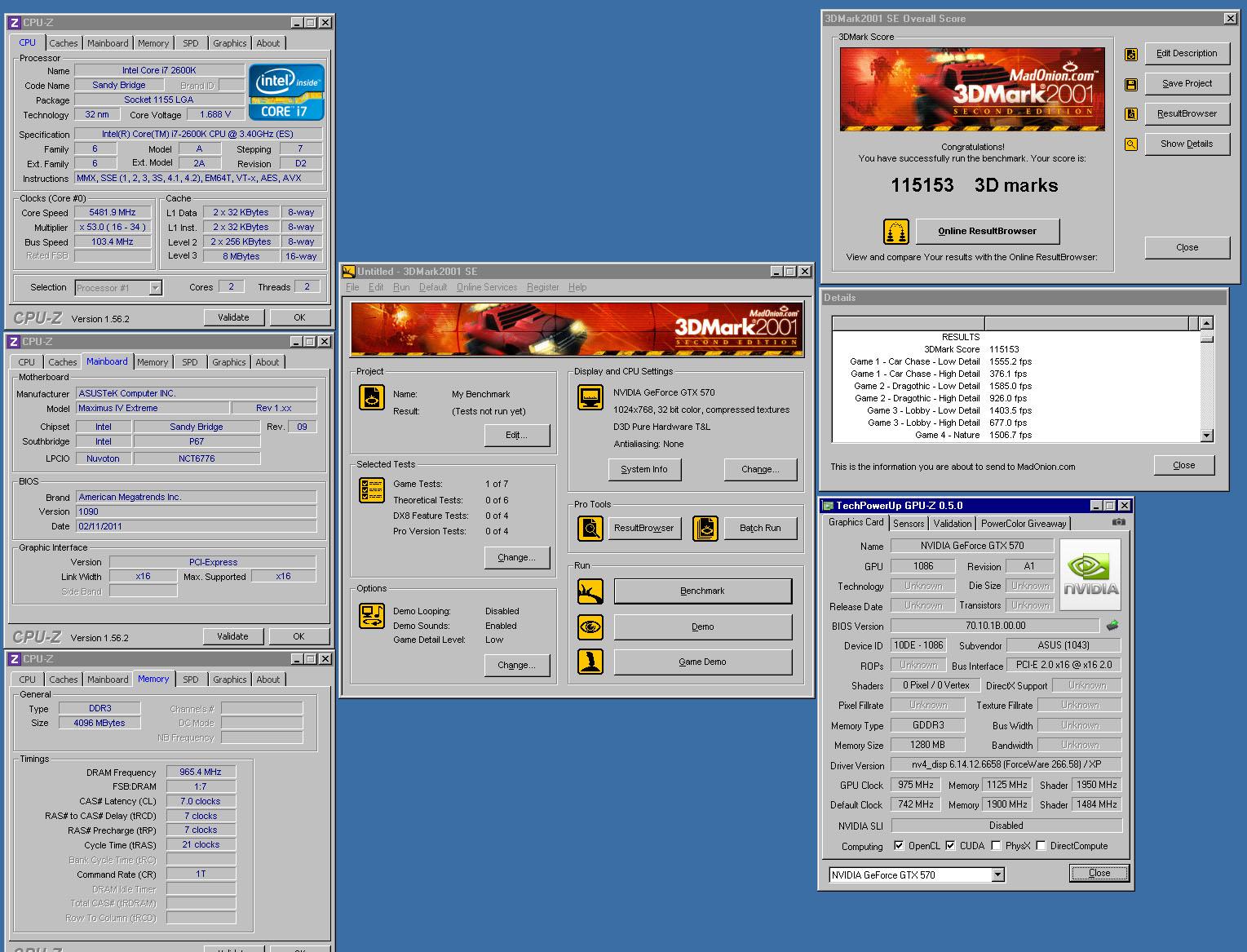The image size is (1247, 952).
Task: Click the Details list scroll up arrow
Action: (1207, 323)
